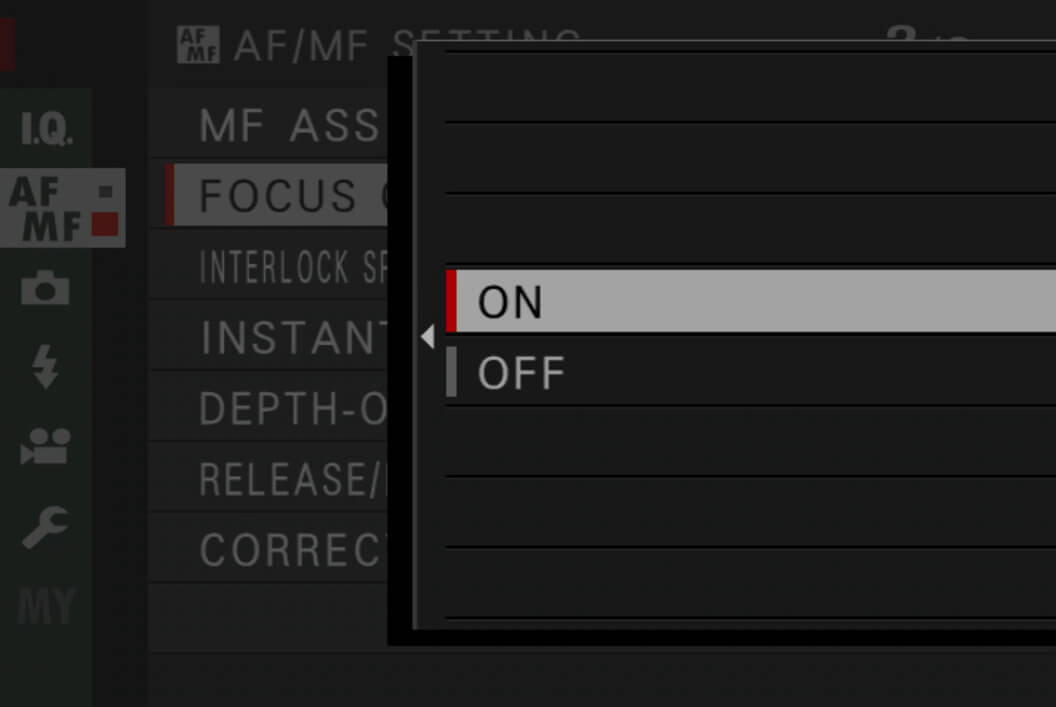Click the red marker beside ON
Screen dimensions: 1056x707
click(451, 301)
